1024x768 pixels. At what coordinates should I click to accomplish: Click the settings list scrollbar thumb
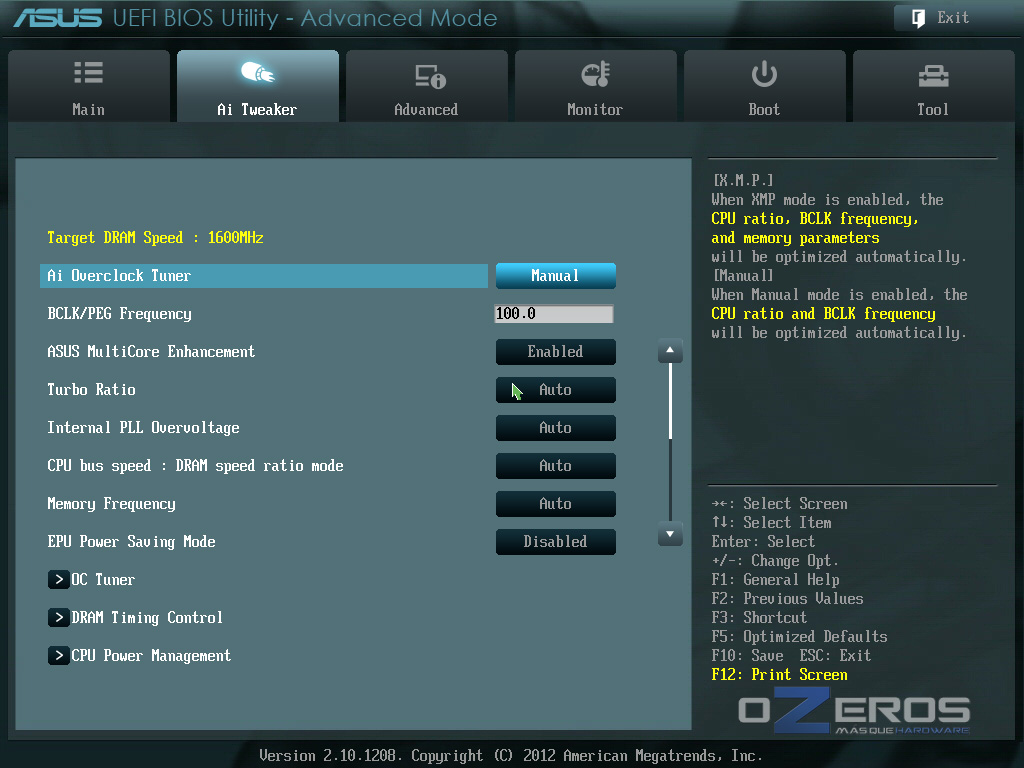point(670,400)
